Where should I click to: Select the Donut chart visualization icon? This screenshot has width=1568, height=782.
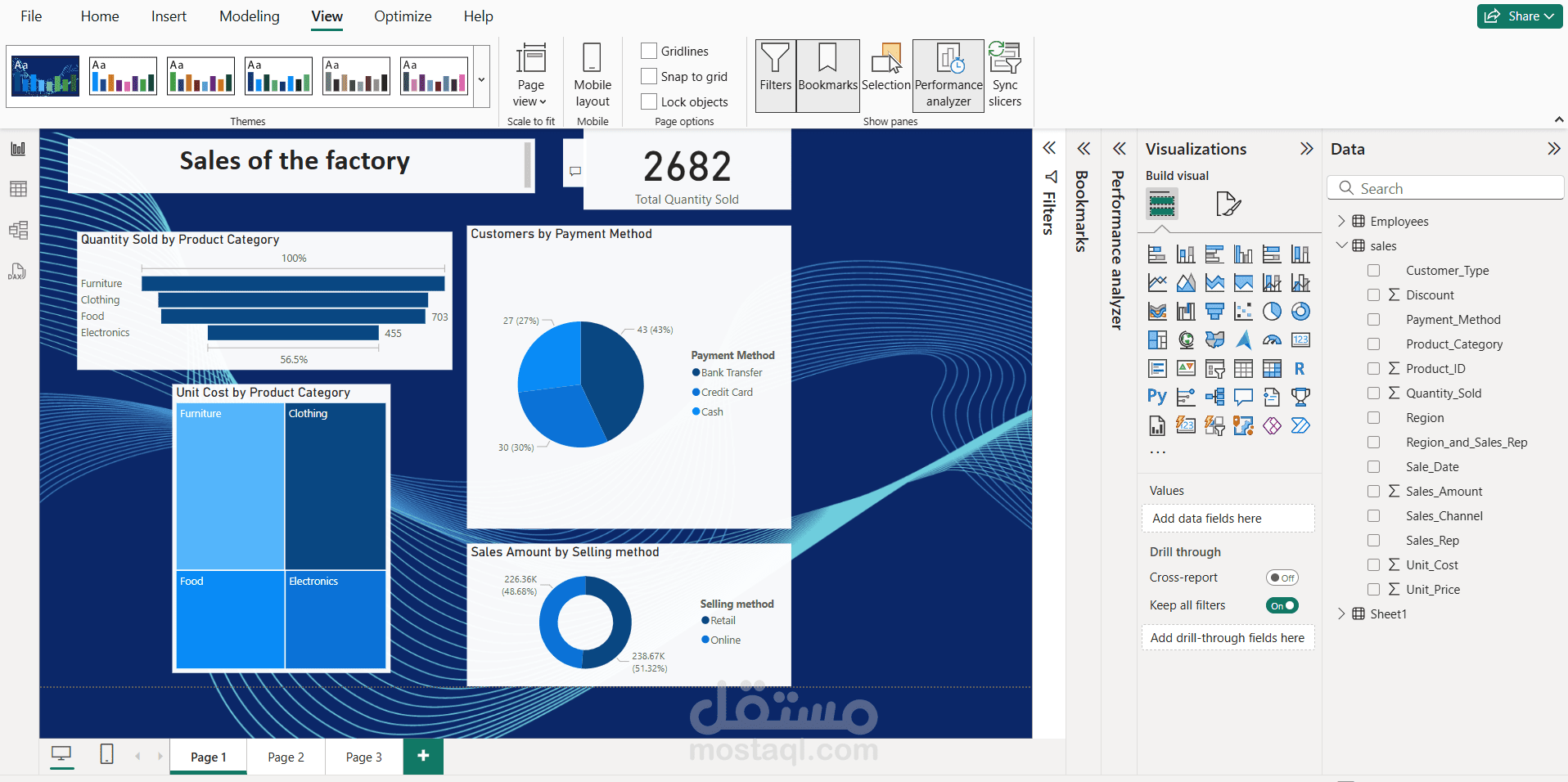(1300, 312)
